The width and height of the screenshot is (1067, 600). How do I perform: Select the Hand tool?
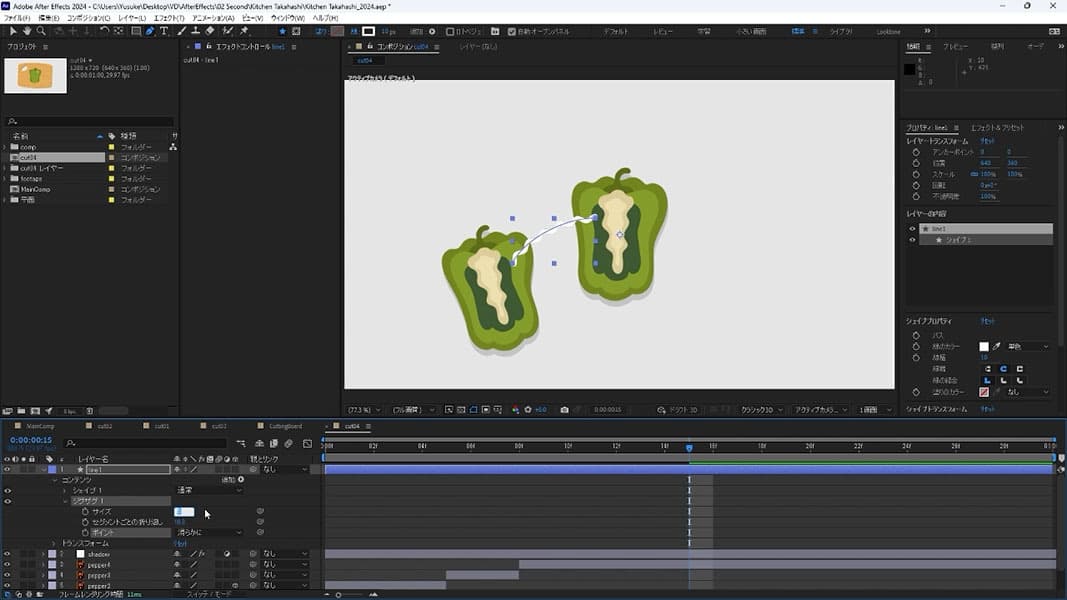27,31
